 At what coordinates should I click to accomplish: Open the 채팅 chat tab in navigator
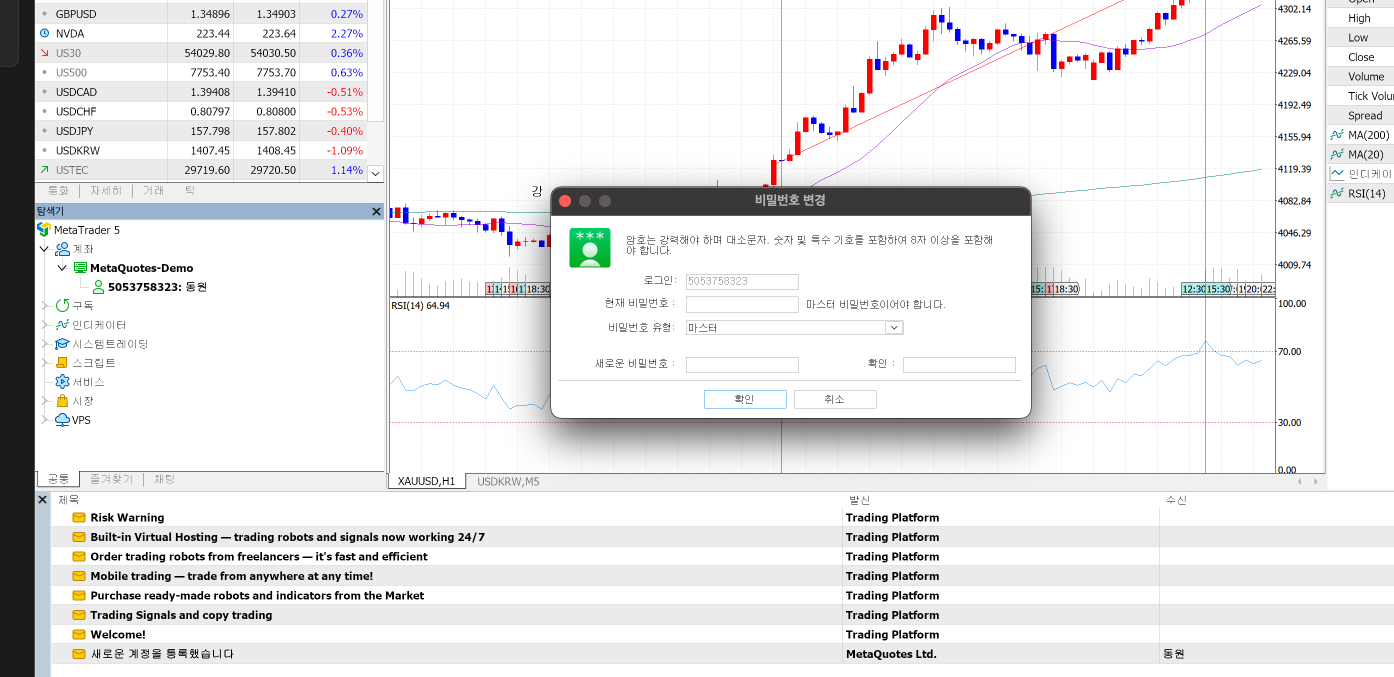click(x=164, y=479)
